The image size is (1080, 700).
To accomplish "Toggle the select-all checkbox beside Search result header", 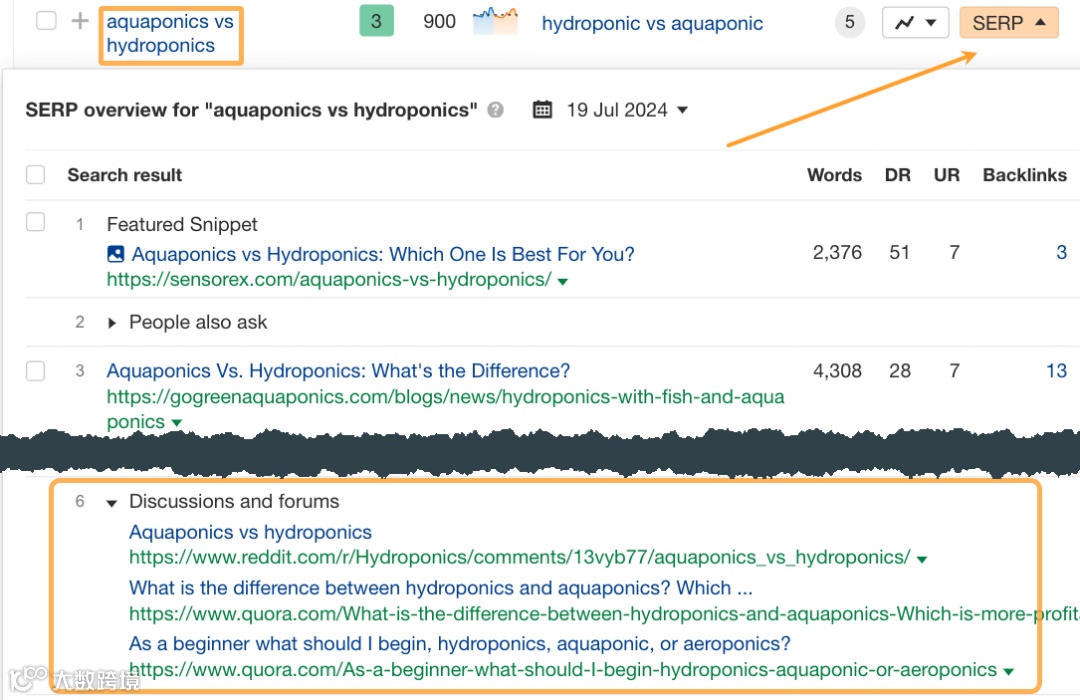I will click(35, 174).
